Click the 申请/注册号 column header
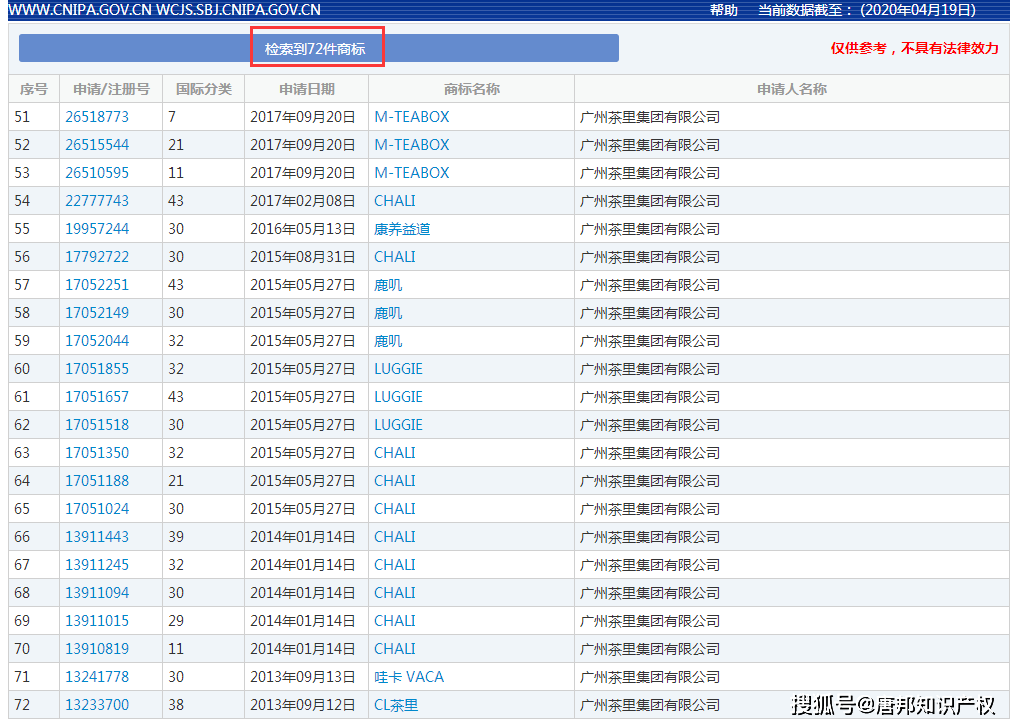 coord(111,89)
